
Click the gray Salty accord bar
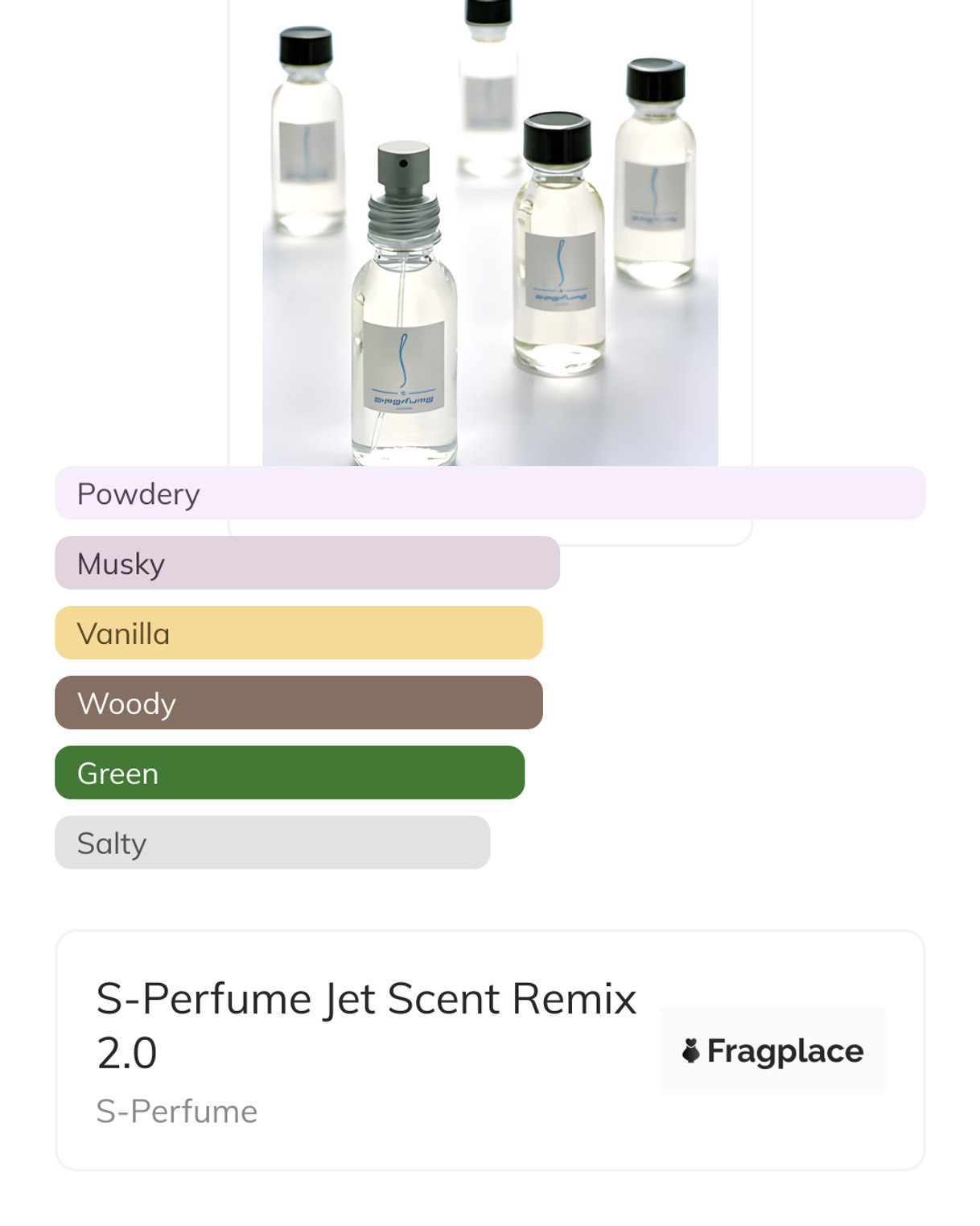coord(272,843)
